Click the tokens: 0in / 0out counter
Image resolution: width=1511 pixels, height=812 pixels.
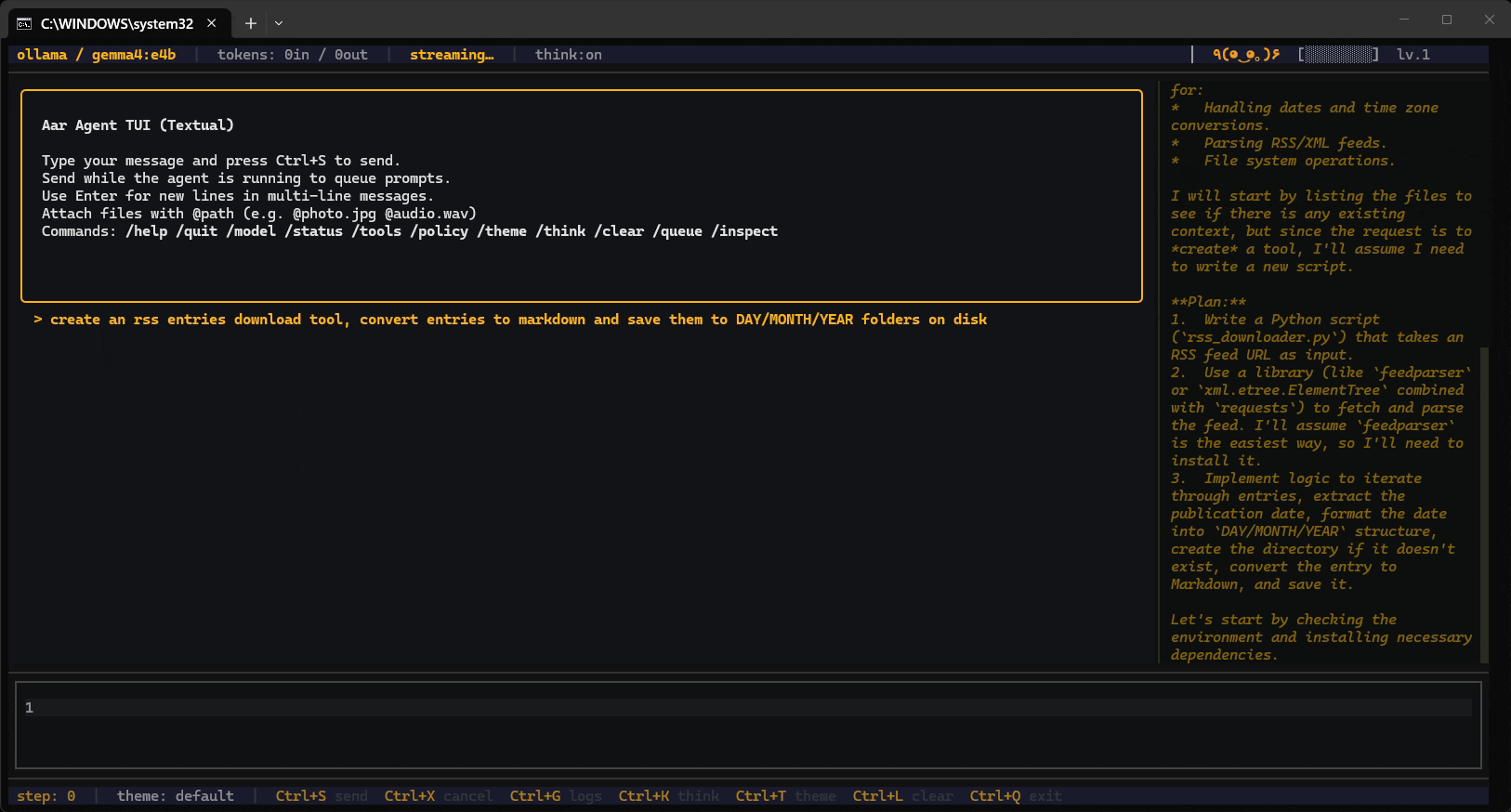coord(293,55)
